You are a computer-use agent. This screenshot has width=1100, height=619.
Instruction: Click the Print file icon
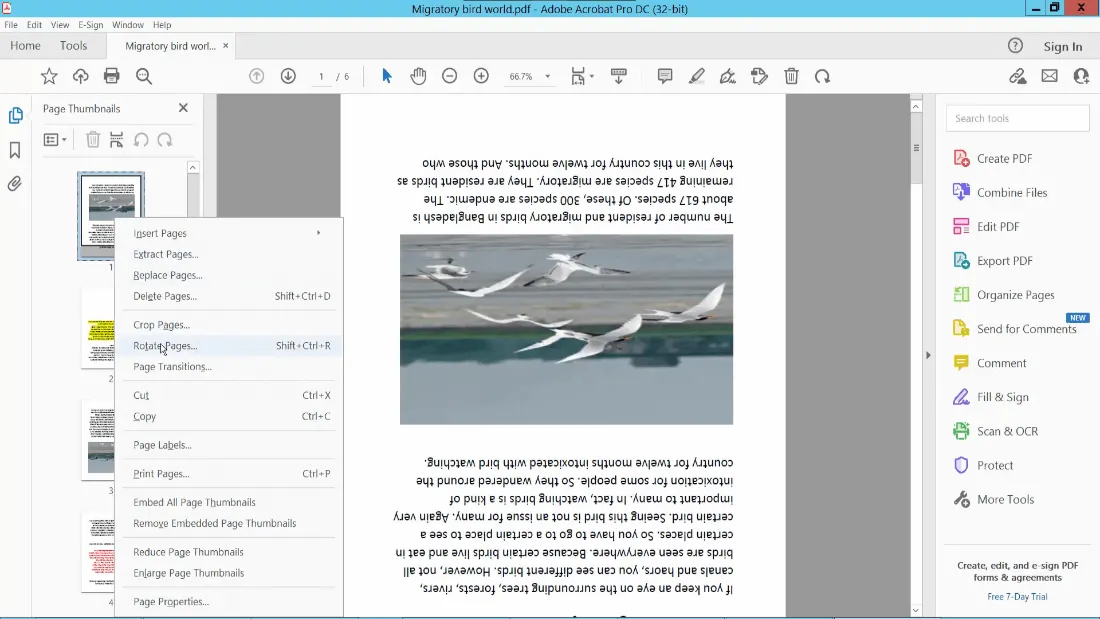[112, 76]
